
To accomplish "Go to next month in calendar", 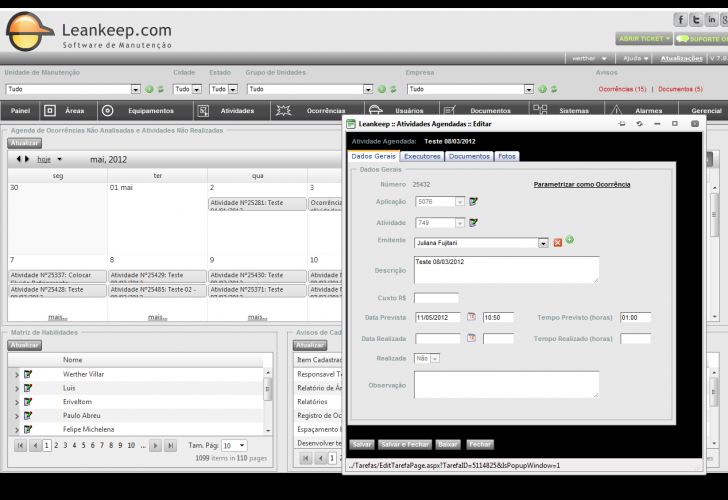I will tap(27, 159).
